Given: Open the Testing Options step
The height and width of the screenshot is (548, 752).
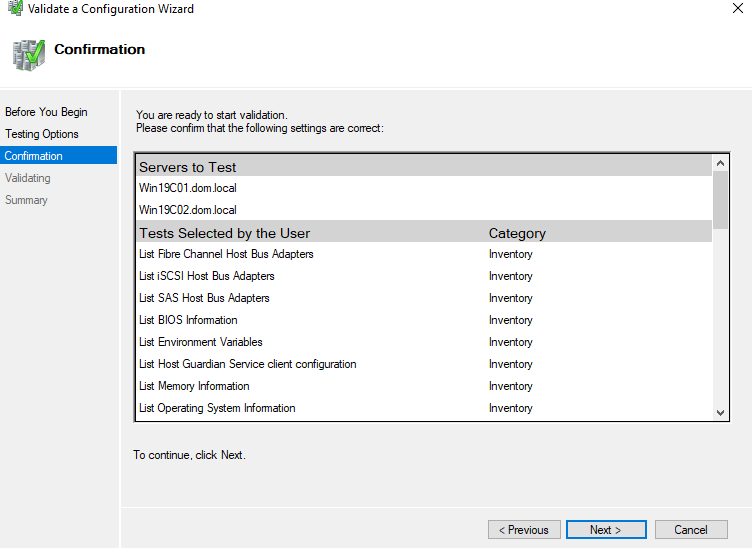Looking at the screenshot, I should point(42,134).
